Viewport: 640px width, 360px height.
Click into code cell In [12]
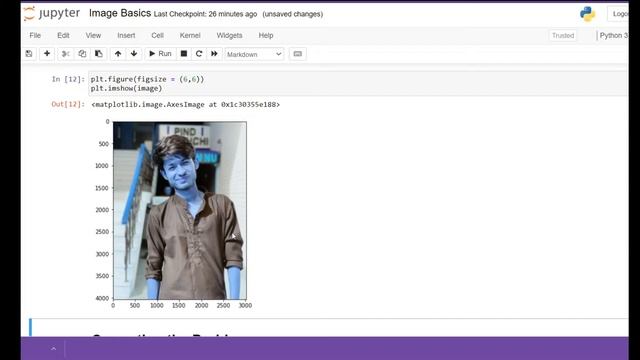pos(358,84)
